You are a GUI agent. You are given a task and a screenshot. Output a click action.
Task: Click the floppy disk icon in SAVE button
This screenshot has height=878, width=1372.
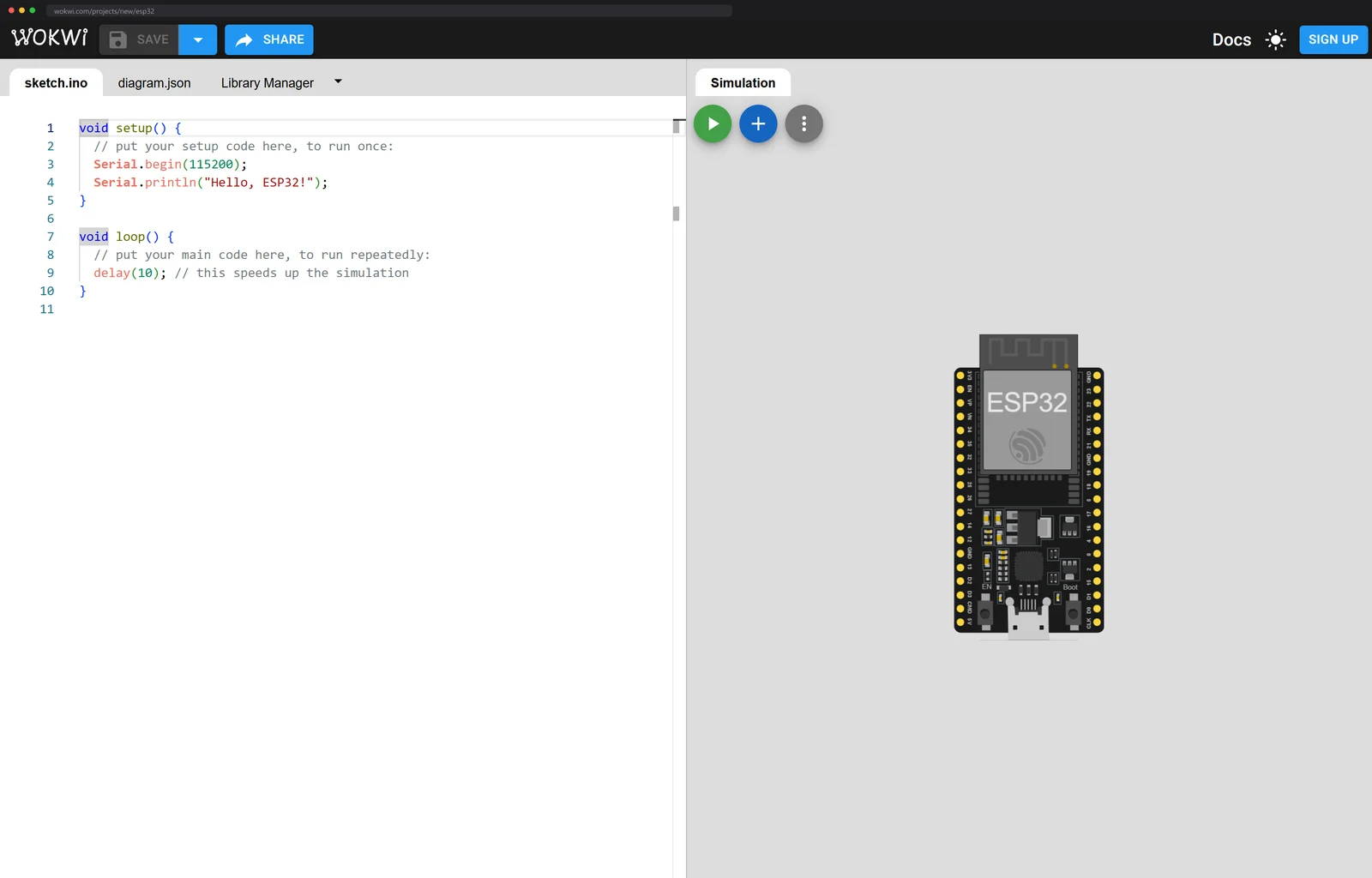tap(118, 39)
